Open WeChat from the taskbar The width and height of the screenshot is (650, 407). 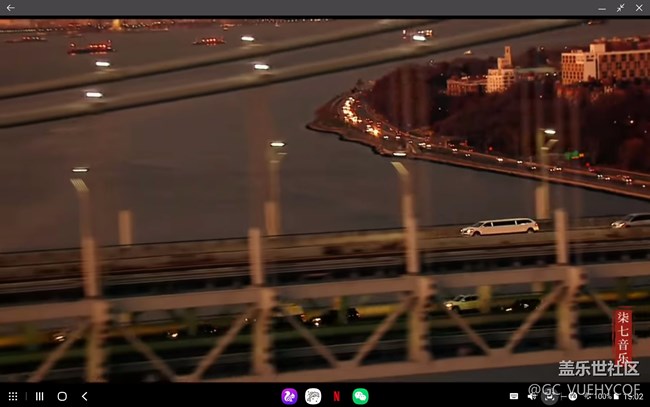(360, 396)
